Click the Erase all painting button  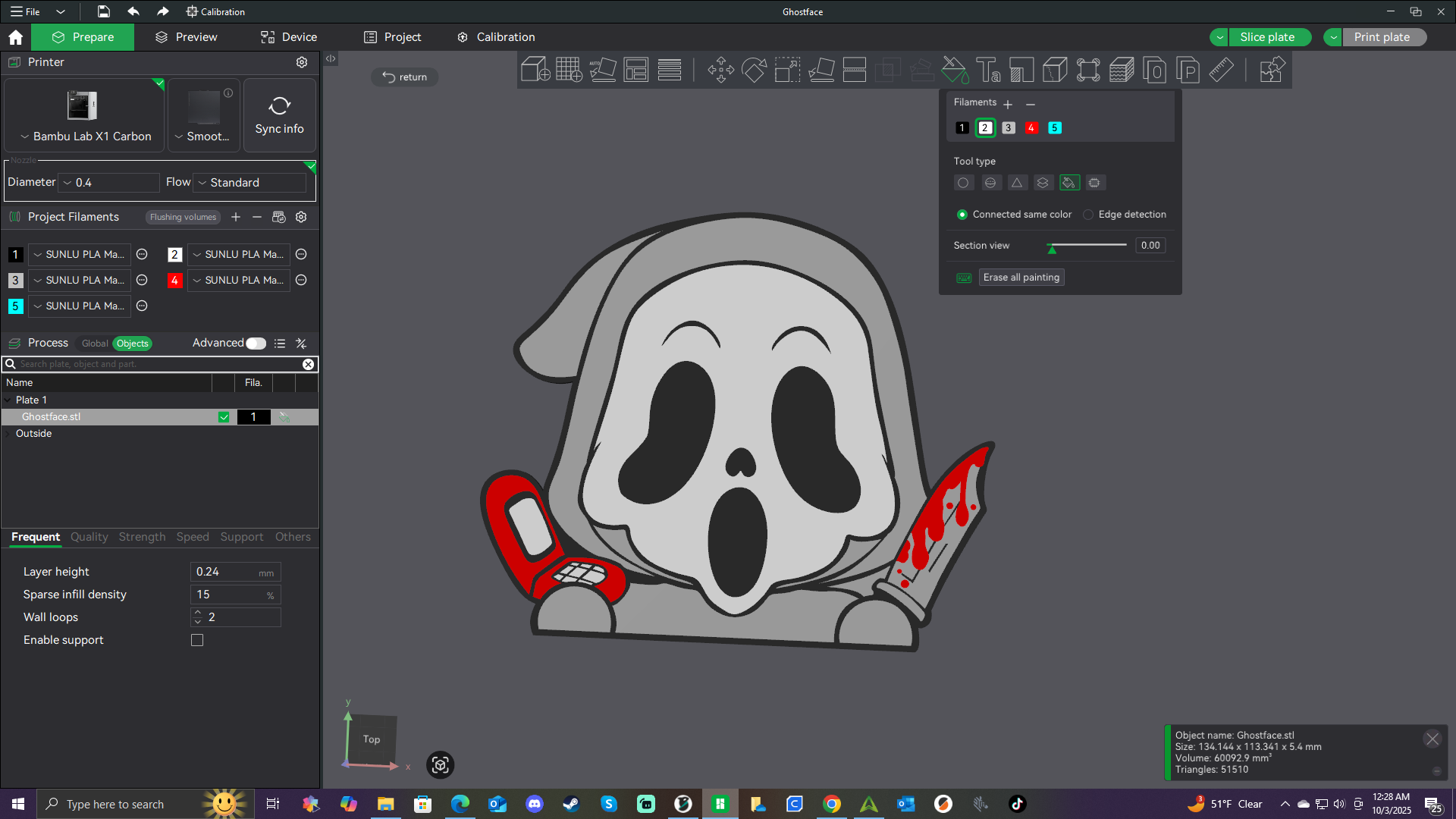click(x=1021, y=278)
